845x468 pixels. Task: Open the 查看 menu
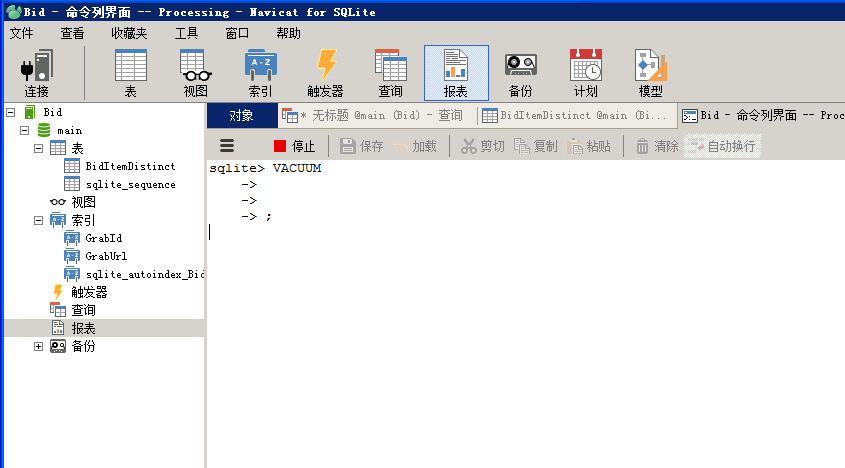click(72, 33)
